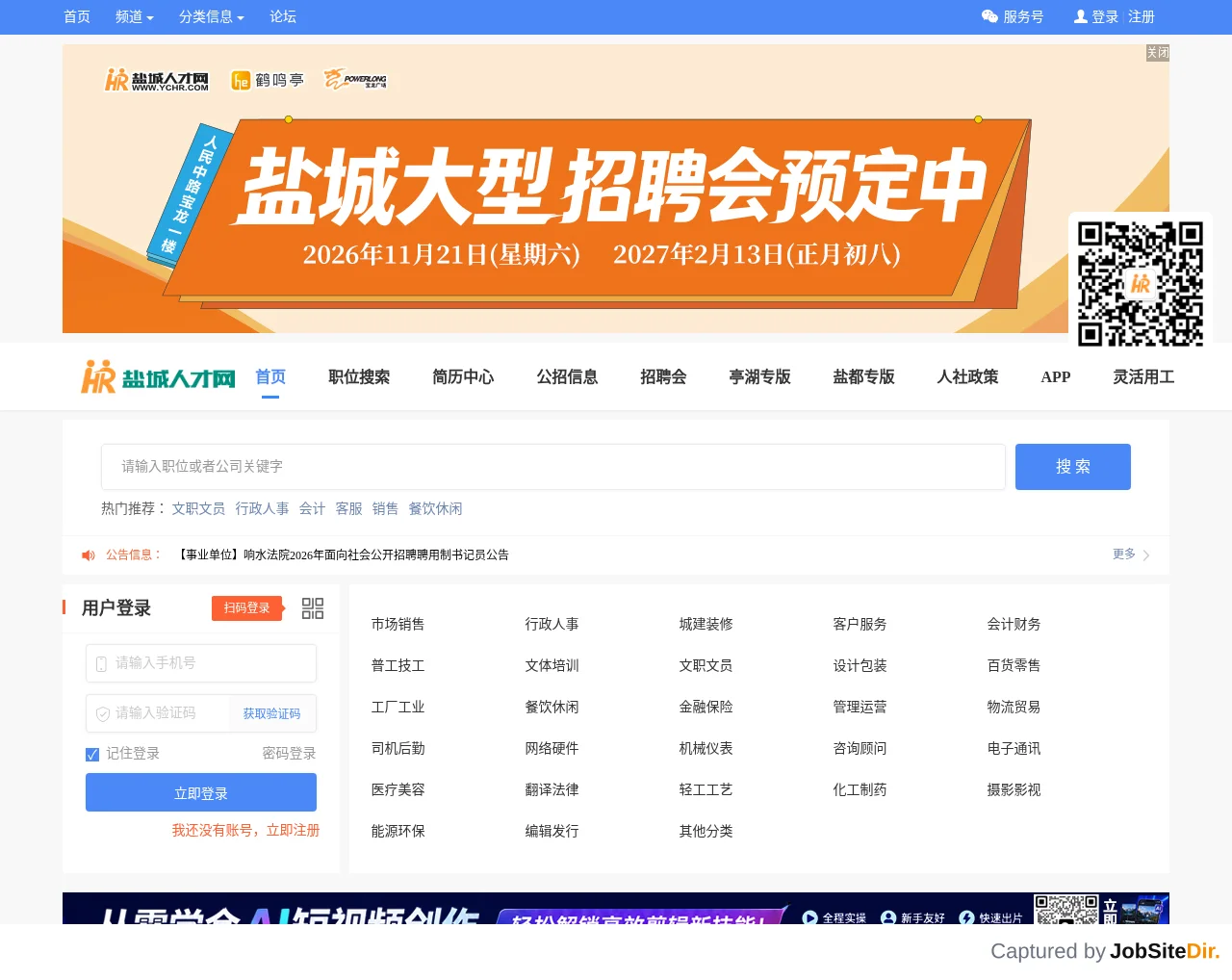Viewport: 1232px width, 980px height.
Task: Click the phone icon in mobile number field
Action: coord(101,663)
